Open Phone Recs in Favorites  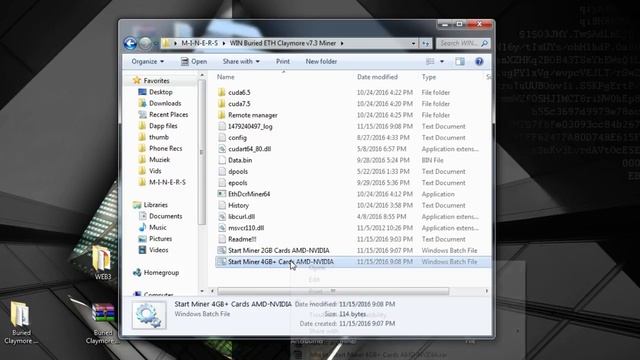pyautogui.click(x=165, y=149)
